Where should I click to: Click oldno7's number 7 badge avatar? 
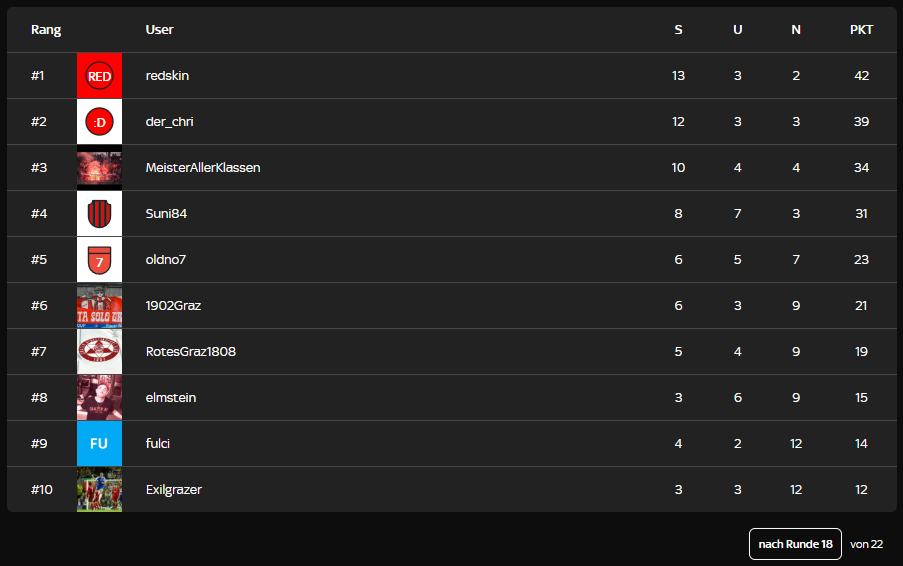[99, 260]
